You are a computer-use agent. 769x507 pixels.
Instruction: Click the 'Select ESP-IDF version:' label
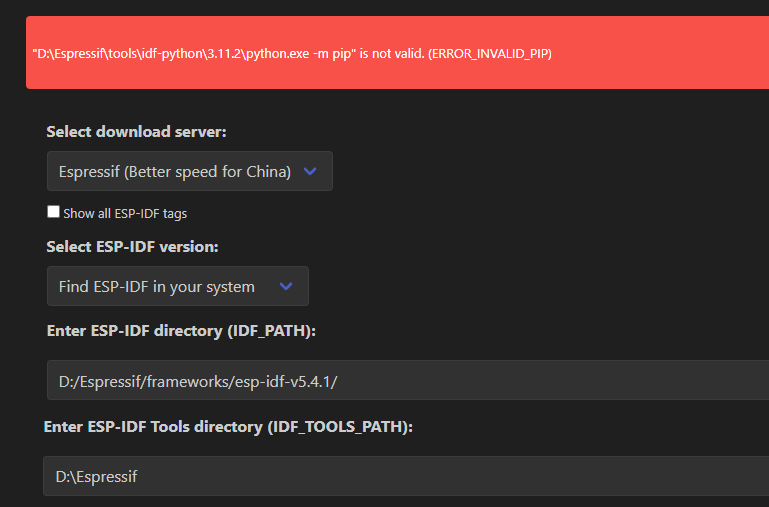pos(132,246)
